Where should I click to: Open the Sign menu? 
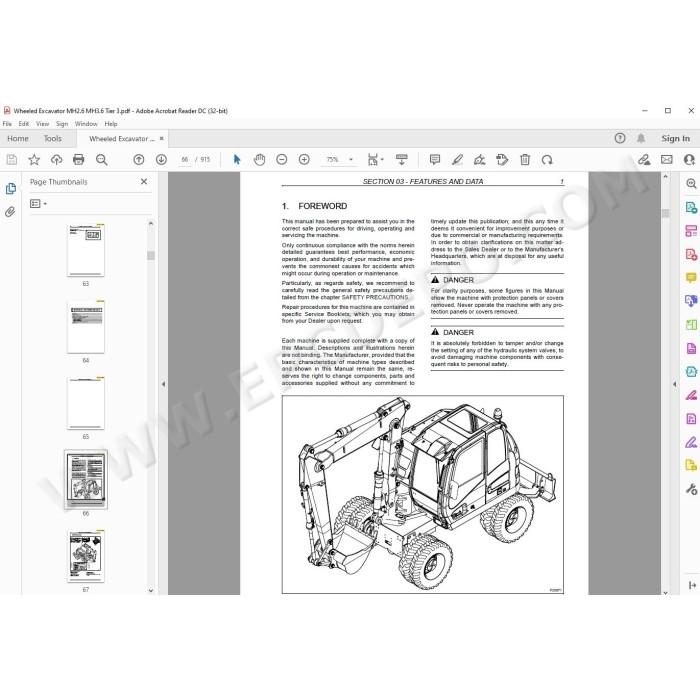coord(62,124)
